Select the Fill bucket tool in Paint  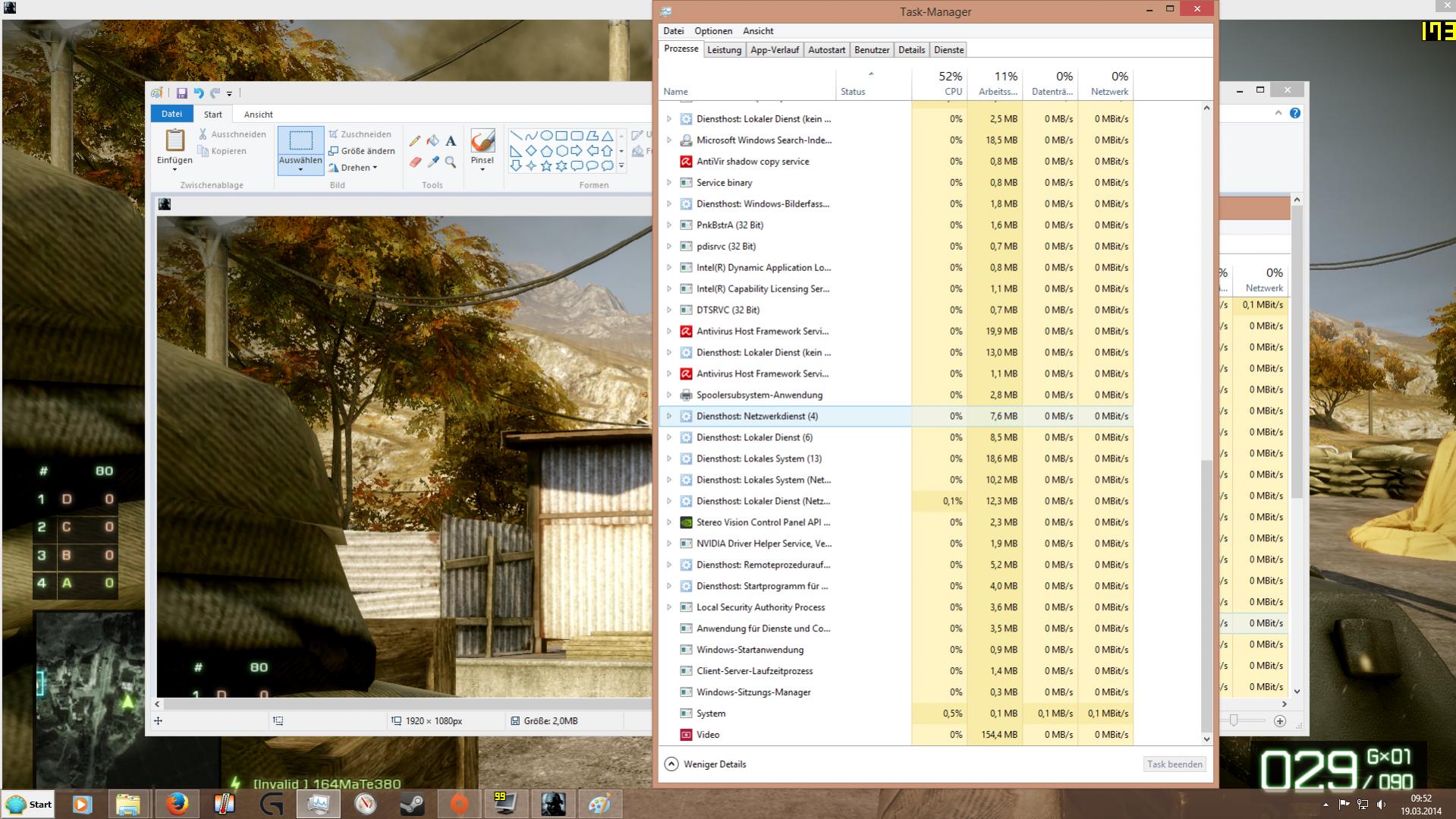point(432,141)
